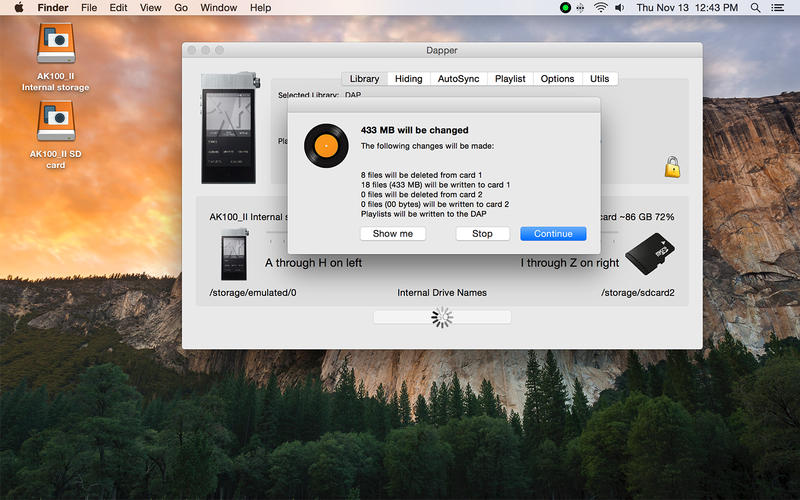Screen dimensions: 800x500
Task: Click the small player icon above /storage/emulated/0
Action: click(x=235, y=254)
